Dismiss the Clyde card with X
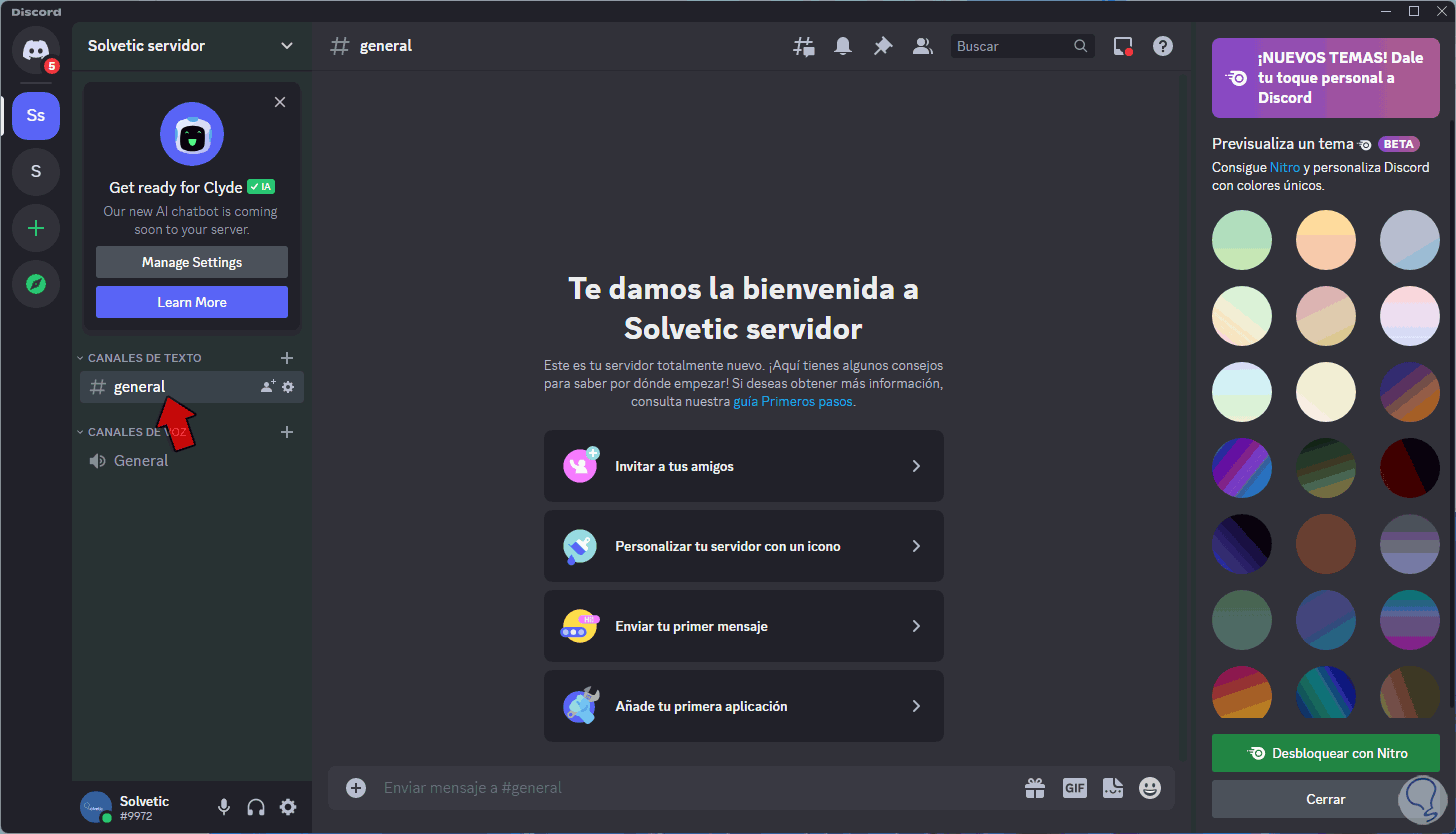 (x=280, y=102)
